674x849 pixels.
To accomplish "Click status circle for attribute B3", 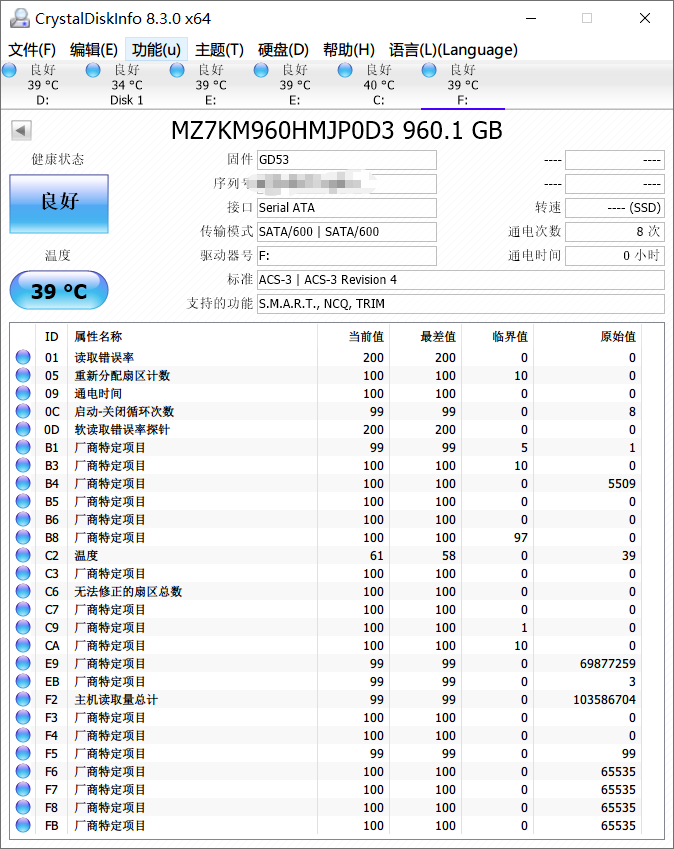I will [x=23, y=465].
